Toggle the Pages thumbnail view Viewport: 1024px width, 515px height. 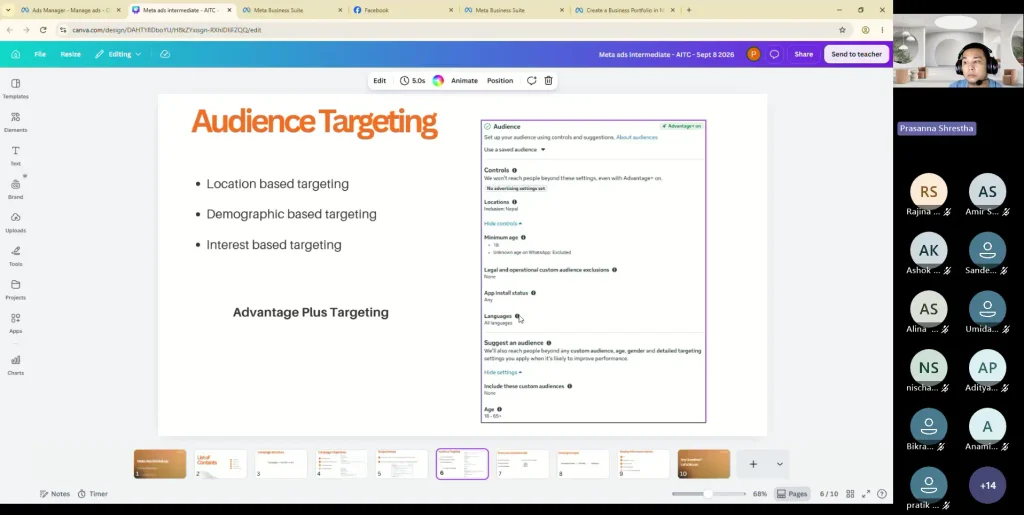coord(792,494)
